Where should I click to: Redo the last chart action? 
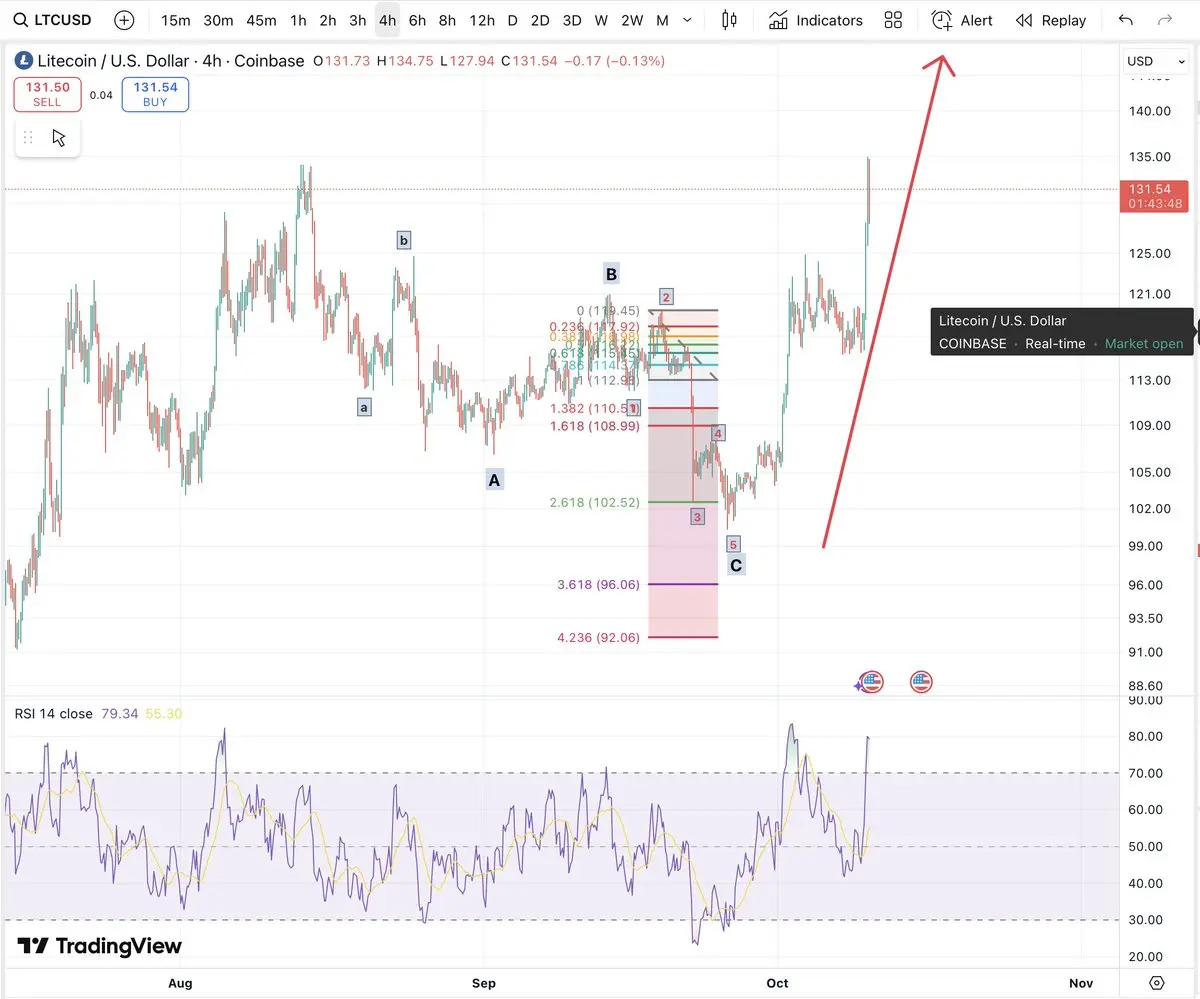pyautogui.click(x=1164, y=20)
